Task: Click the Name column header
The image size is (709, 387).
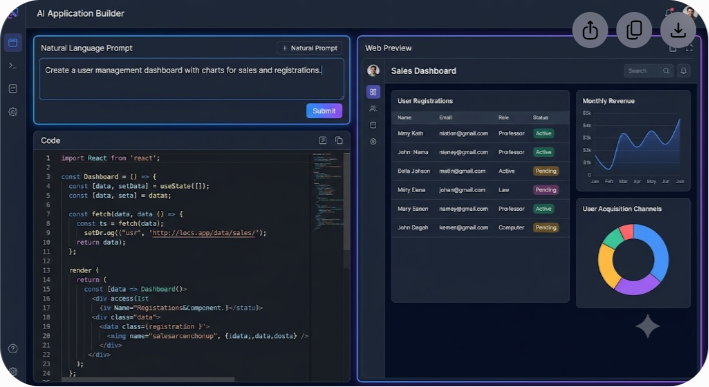Action: (404, 118)
